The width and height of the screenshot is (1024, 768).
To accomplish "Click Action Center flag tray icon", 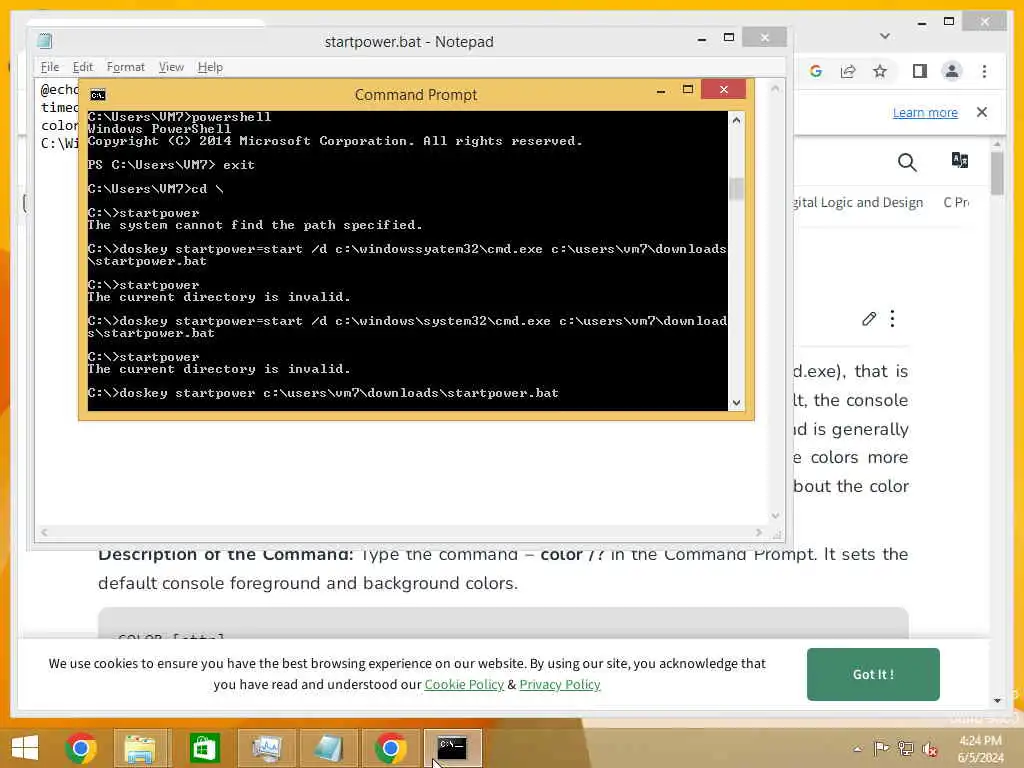I will 881,748.
